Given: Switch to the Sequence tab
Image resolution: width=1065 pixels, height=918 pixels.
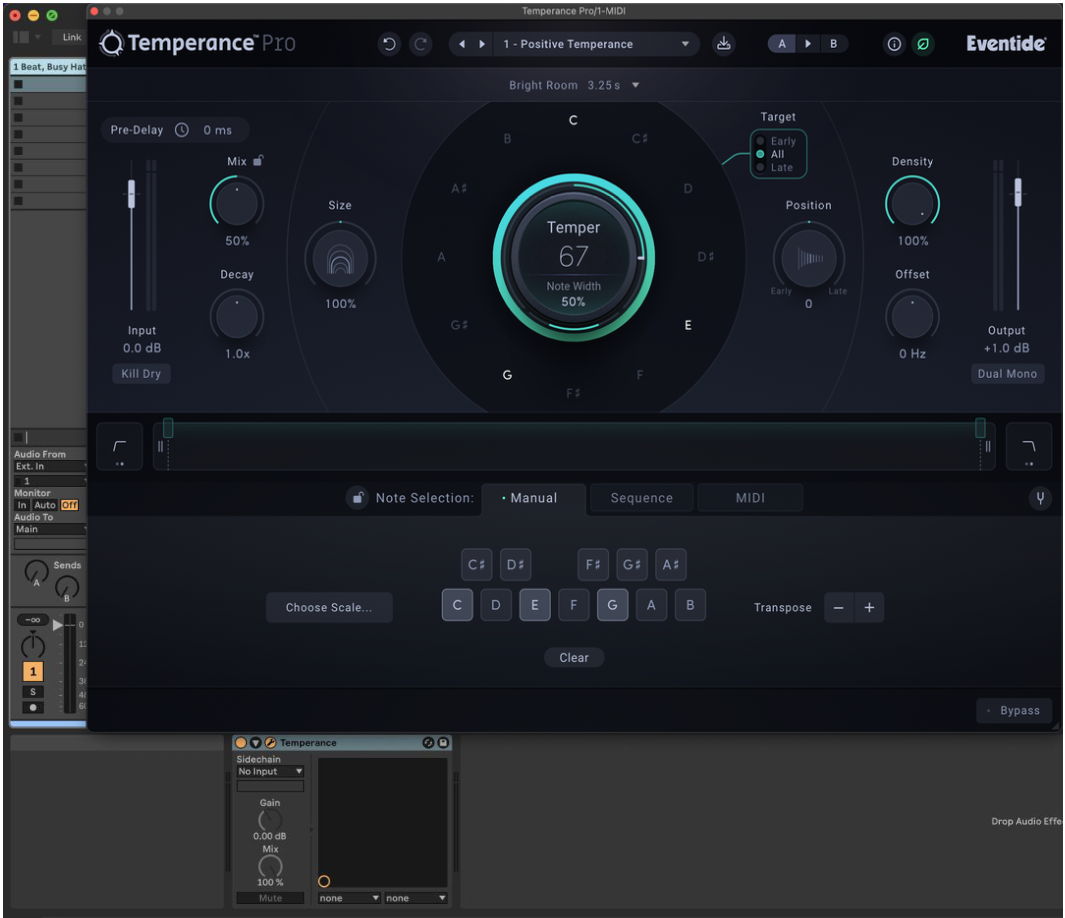Looking at the screenshot, I should [x=641, y=498].
